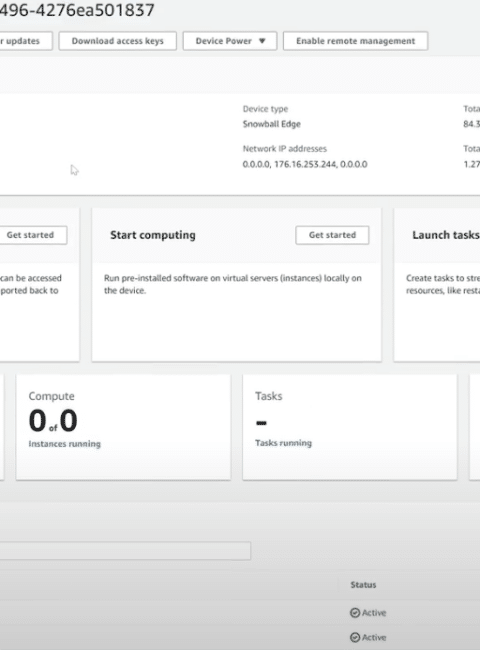Click the search input field above the table
Viewport: 480px width, 650px height.
point(125,551)
